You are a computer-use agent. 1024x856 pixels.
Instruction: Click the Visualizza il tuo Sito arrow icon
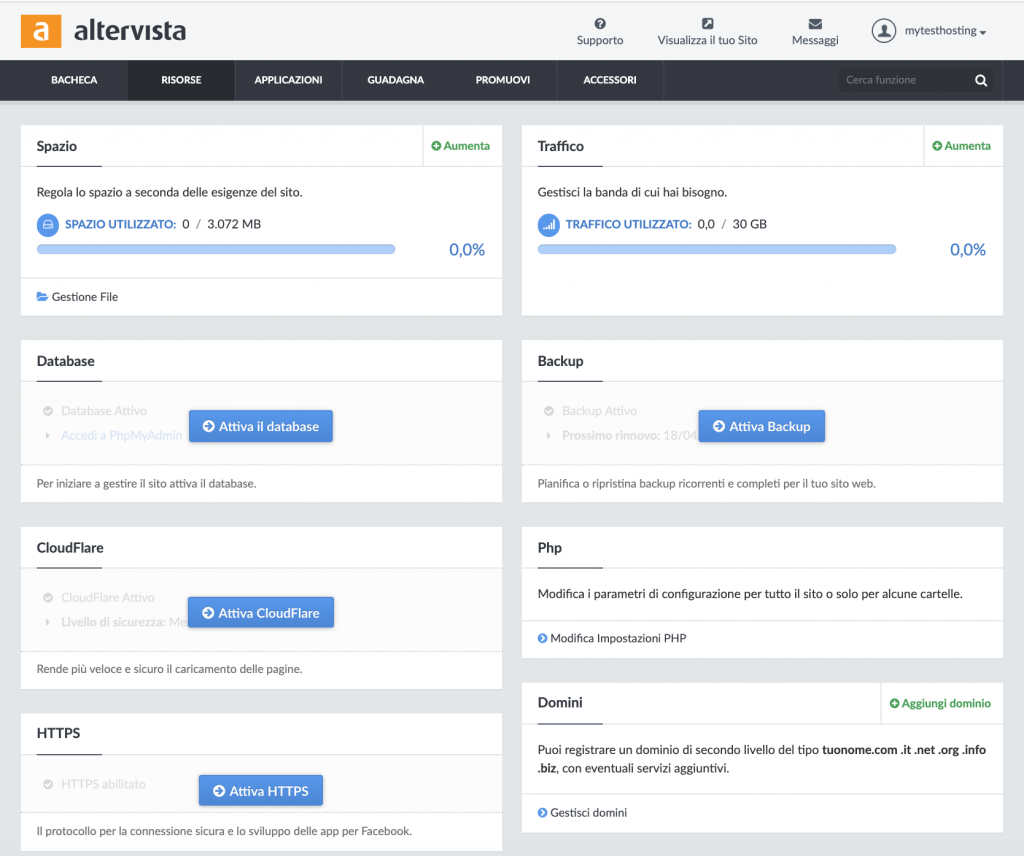pos(707,24)
